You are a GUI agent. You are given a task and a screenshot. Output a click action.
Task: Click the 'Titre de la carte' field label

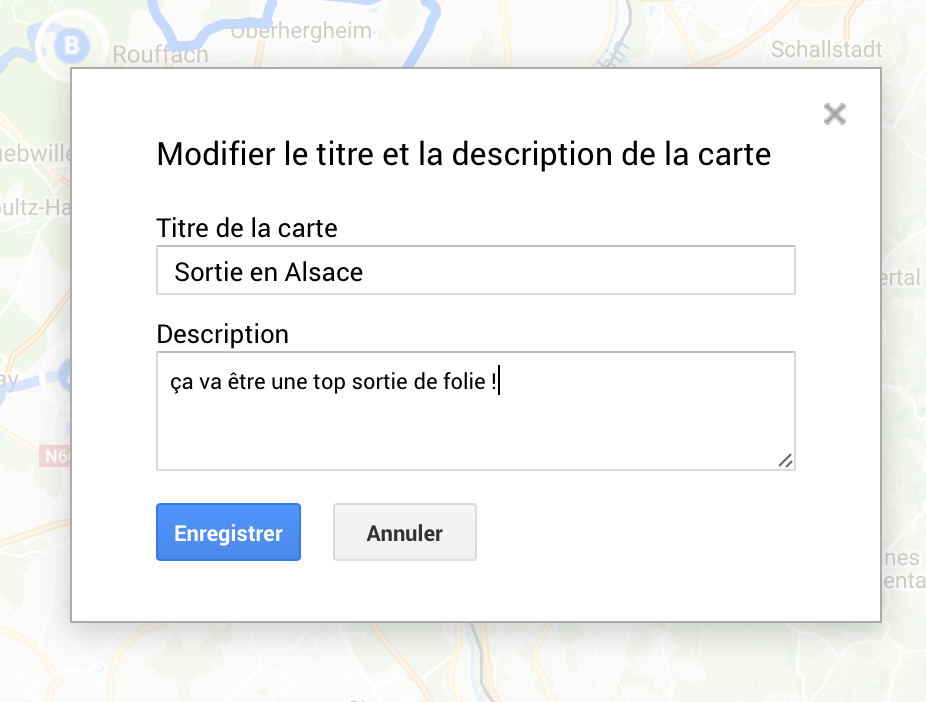coord(246,228)
